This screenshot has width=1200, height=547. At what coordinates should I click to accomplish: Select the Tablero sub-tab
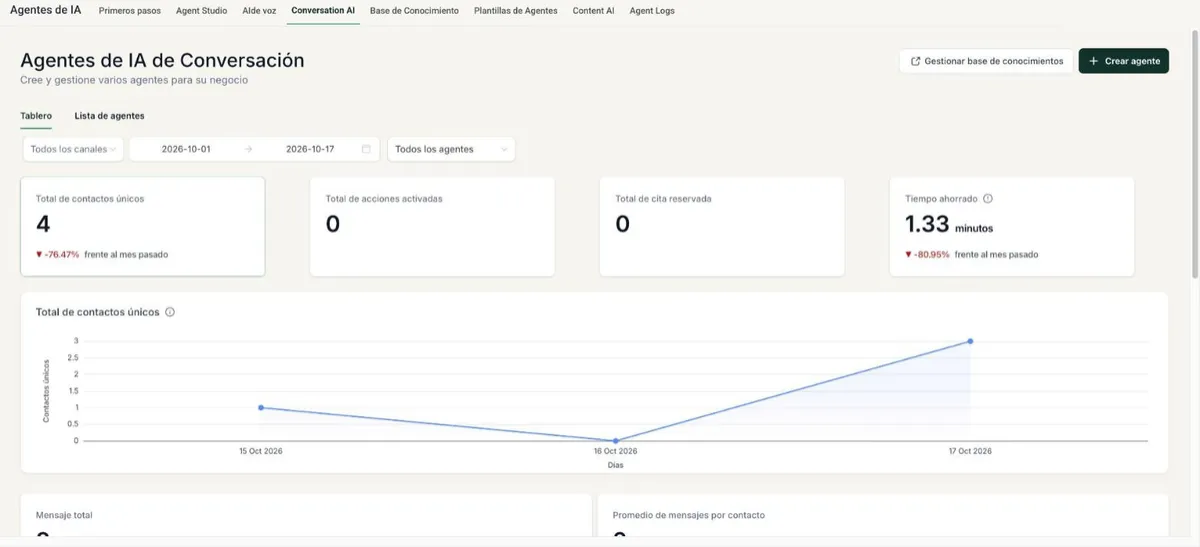point(36,116)
